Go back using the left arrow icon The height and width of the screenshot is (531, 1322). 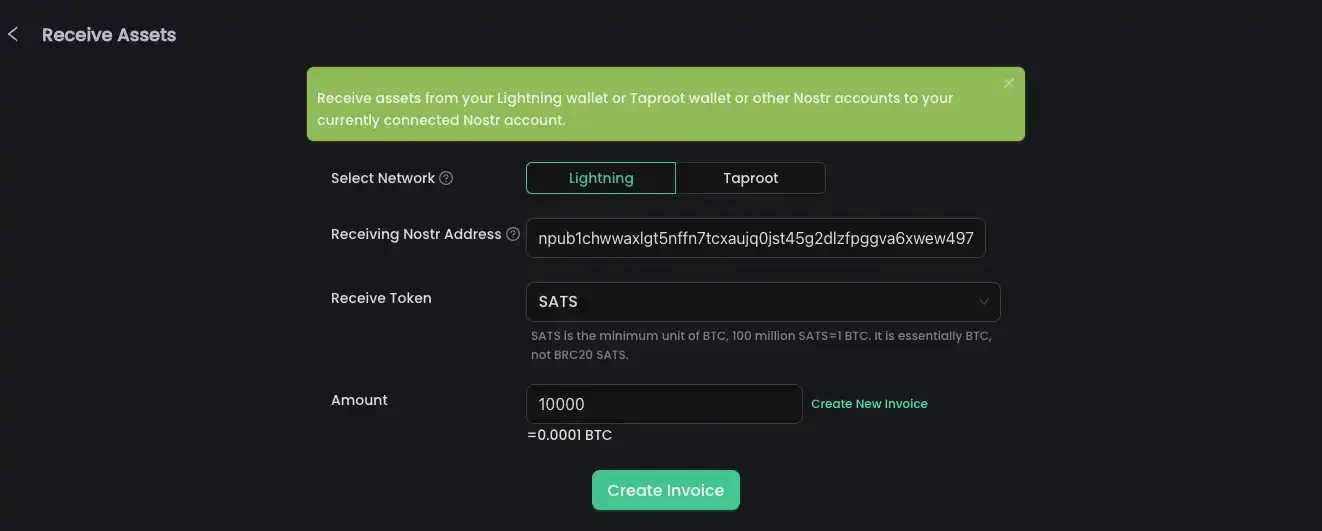coord(13,35)
